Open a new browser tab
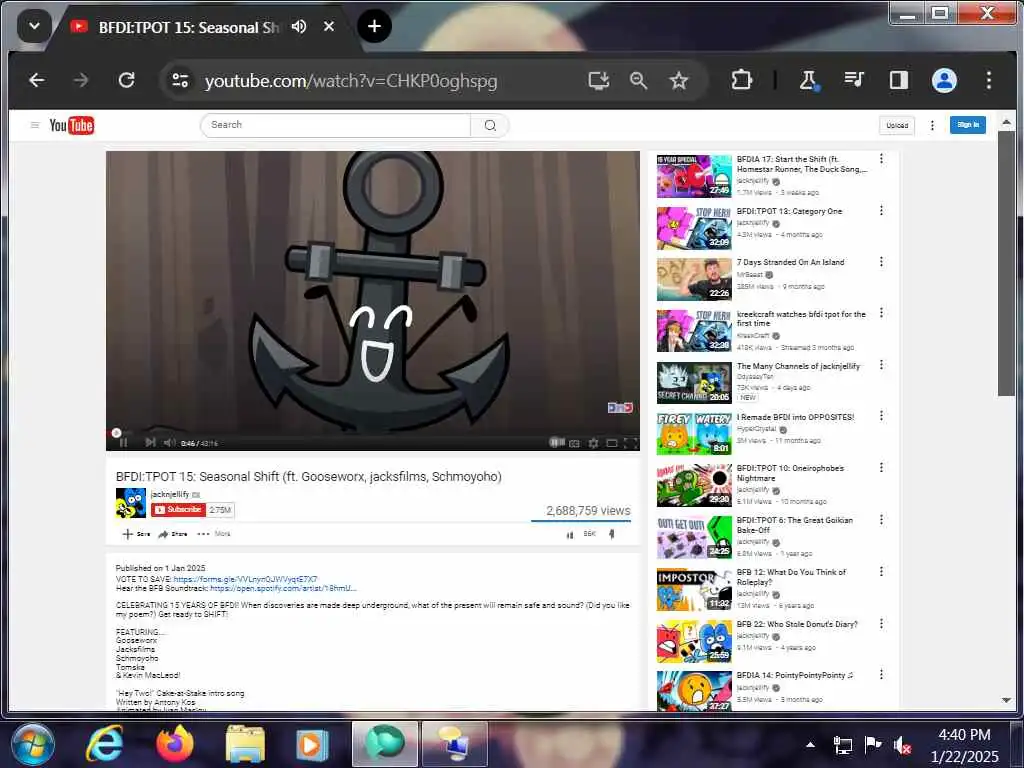 point(374,27)
